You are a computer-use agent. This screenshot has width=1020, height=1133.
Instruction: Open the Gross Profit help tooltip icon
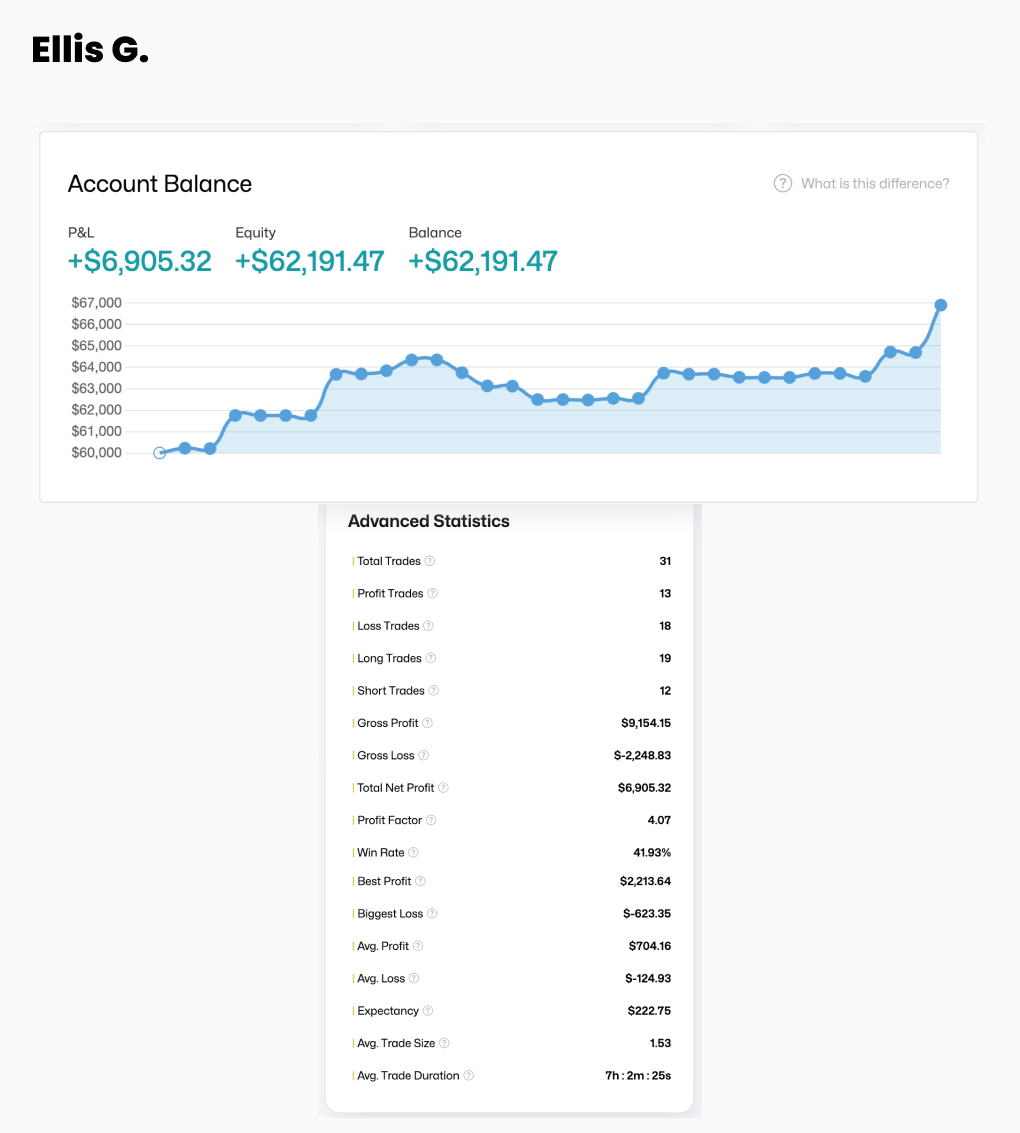point(427,723)
